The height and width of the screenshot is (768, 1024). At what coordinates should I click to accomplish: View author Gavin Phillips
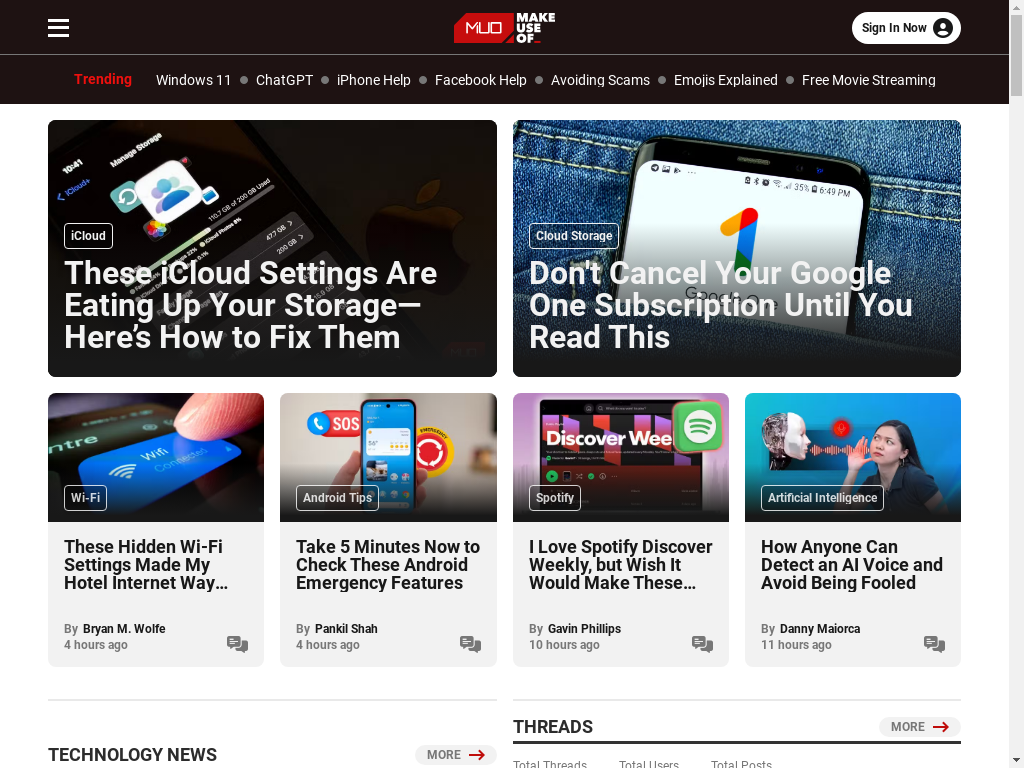(584, 628)
